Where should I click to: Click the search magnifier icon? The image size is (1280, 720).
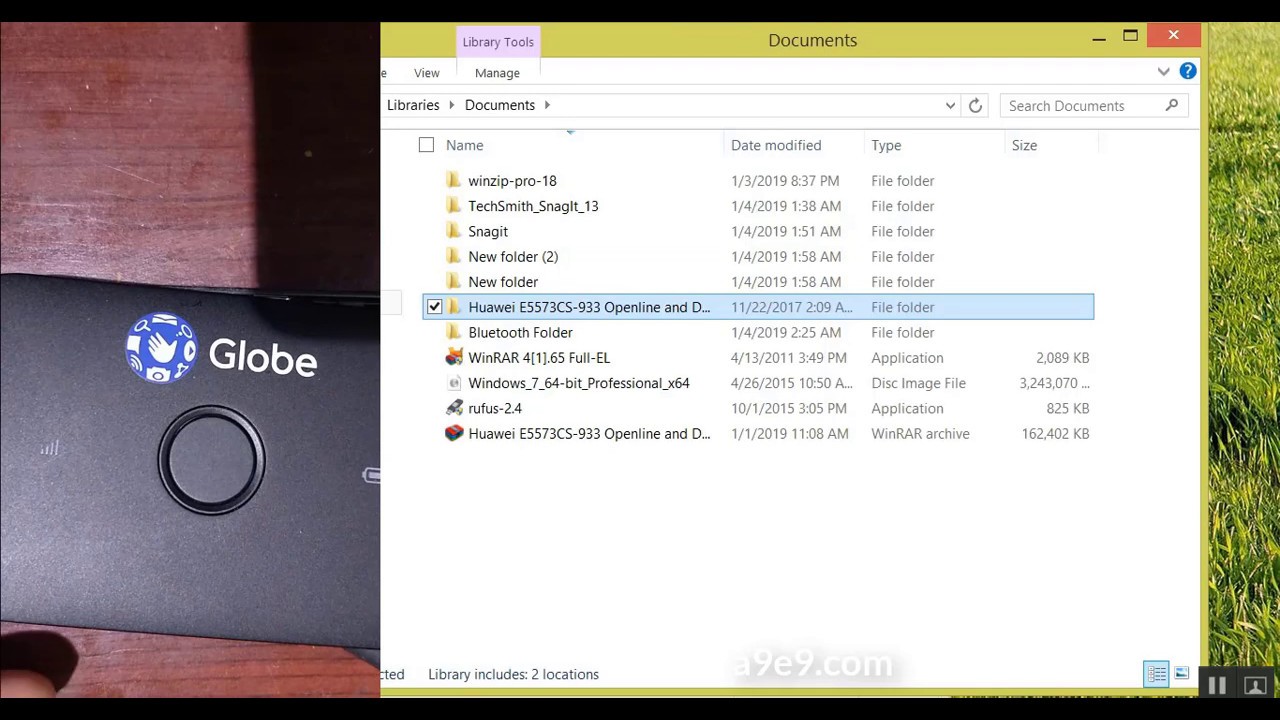[x=1172, y=105]
